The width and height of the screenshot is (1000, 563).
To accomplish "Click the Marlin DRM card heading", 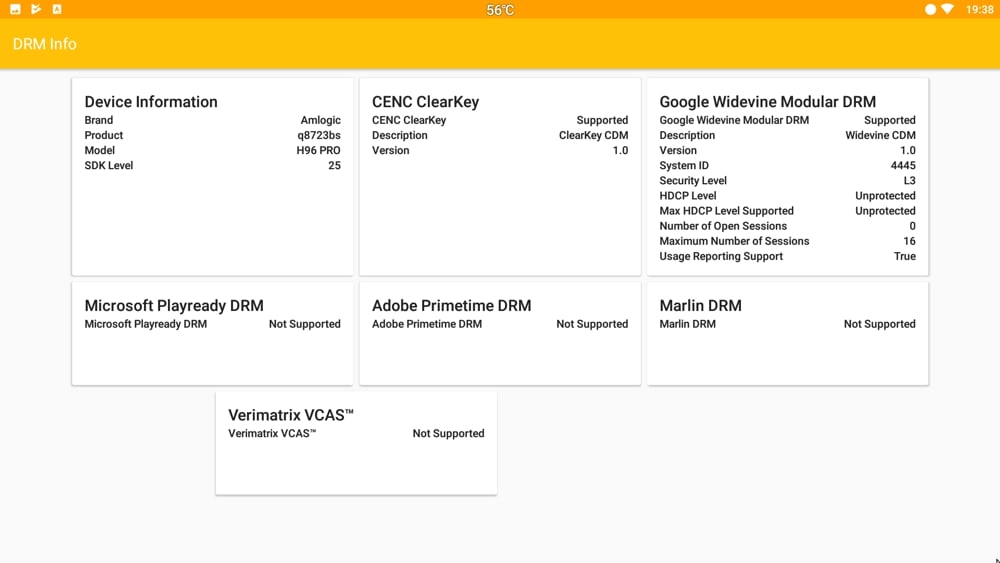I will [x=700, y=306].
